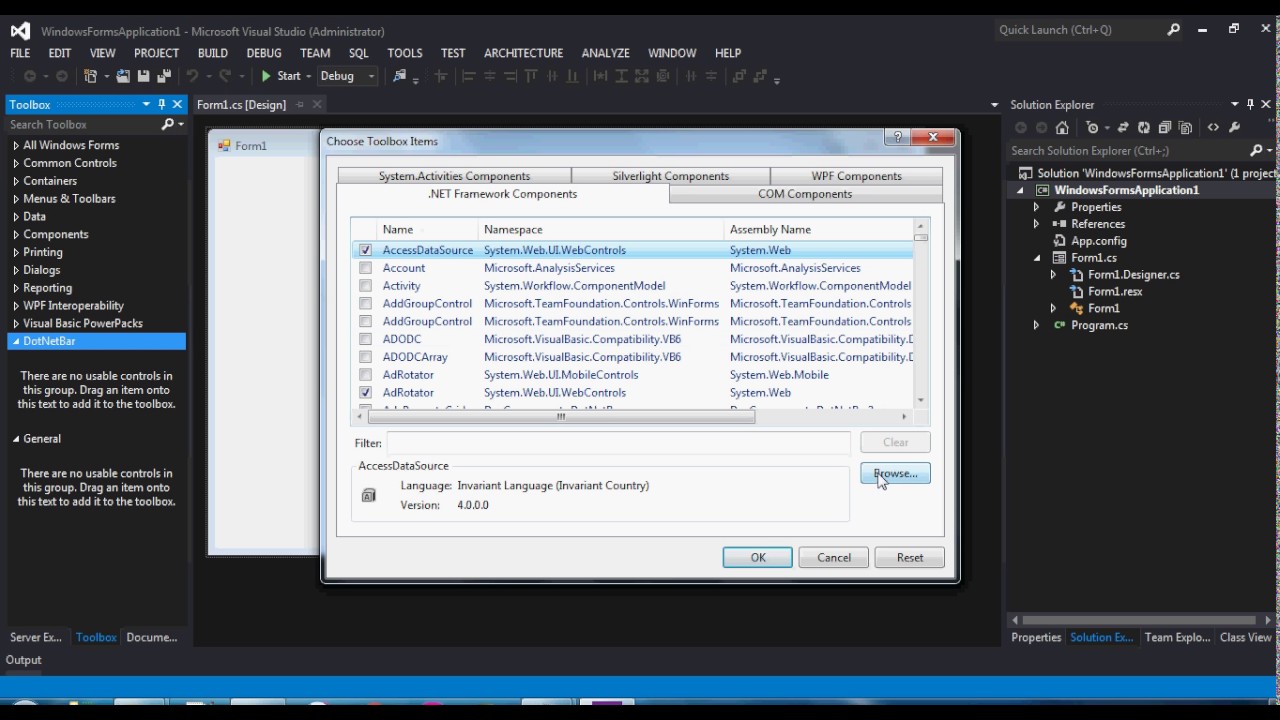Click Sync with Active Document icon
Viewport: 1280px width, 720px height.
click(1123, 128)
